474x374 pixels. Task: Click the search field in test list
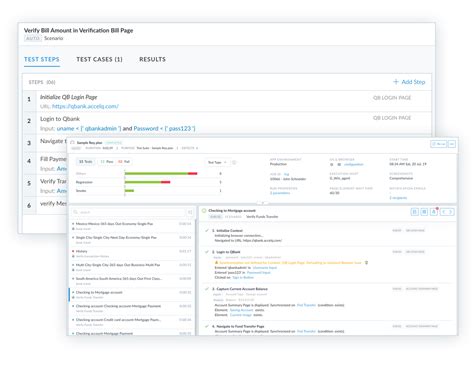tap(129, 212)
